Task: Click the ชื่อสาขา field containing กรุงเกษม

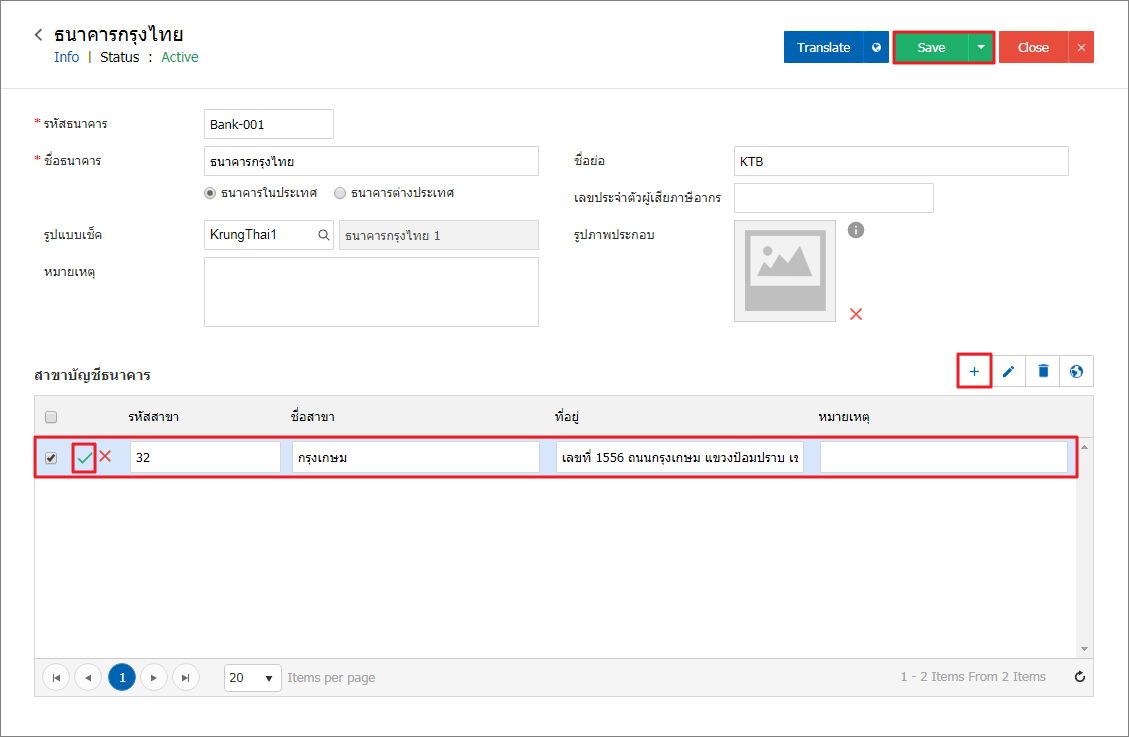Action: click(x=415, y=457)
